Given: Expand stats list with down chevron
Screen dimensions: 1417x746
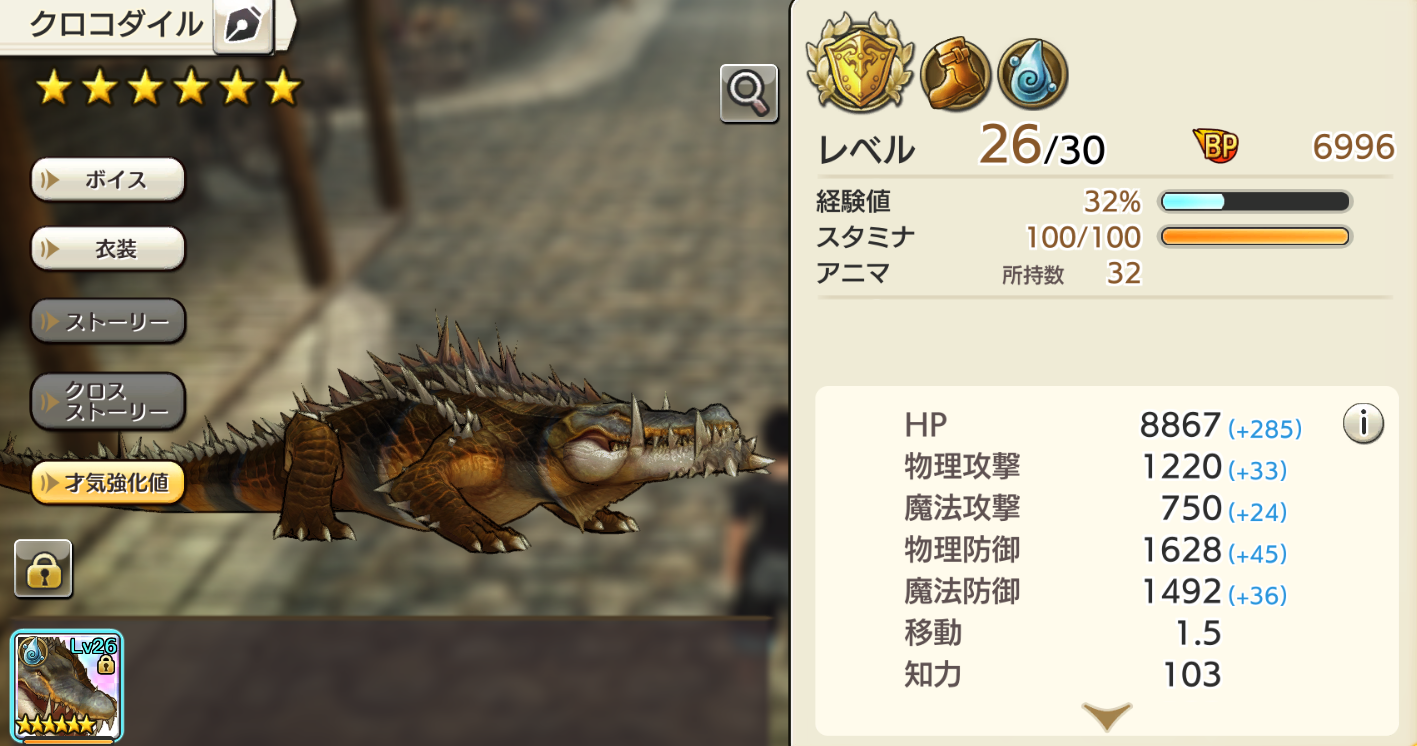Looking at the screenshot, I should pyautogui.click(x=1107, y=715).
